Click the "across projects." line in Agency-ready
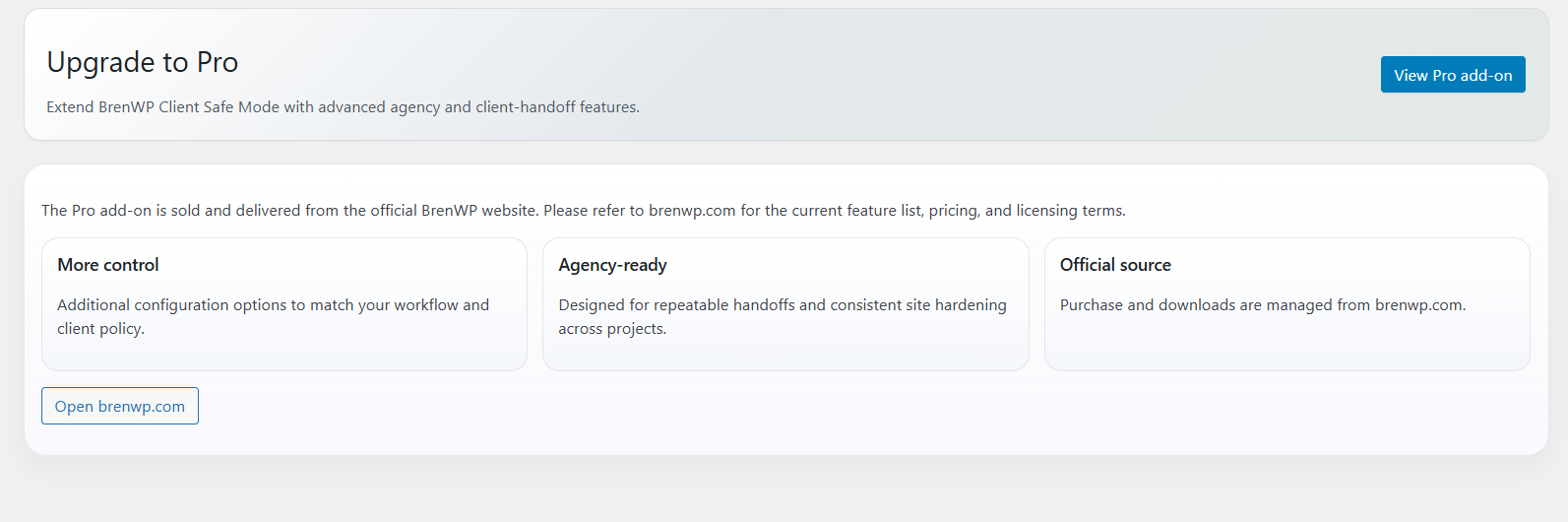1568x522 pixels. pos(612,329)
